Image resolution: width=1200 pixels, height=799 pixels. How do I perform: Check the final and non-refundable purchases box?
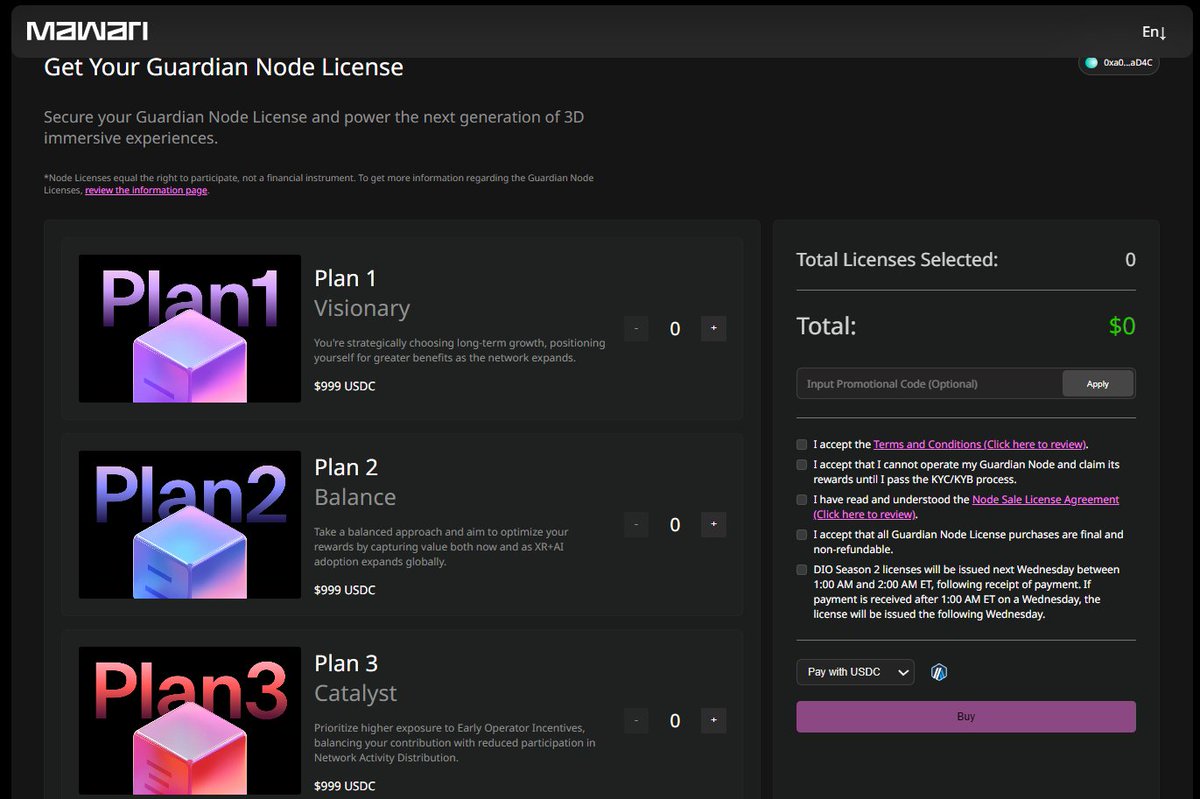[x=802, y=535]
